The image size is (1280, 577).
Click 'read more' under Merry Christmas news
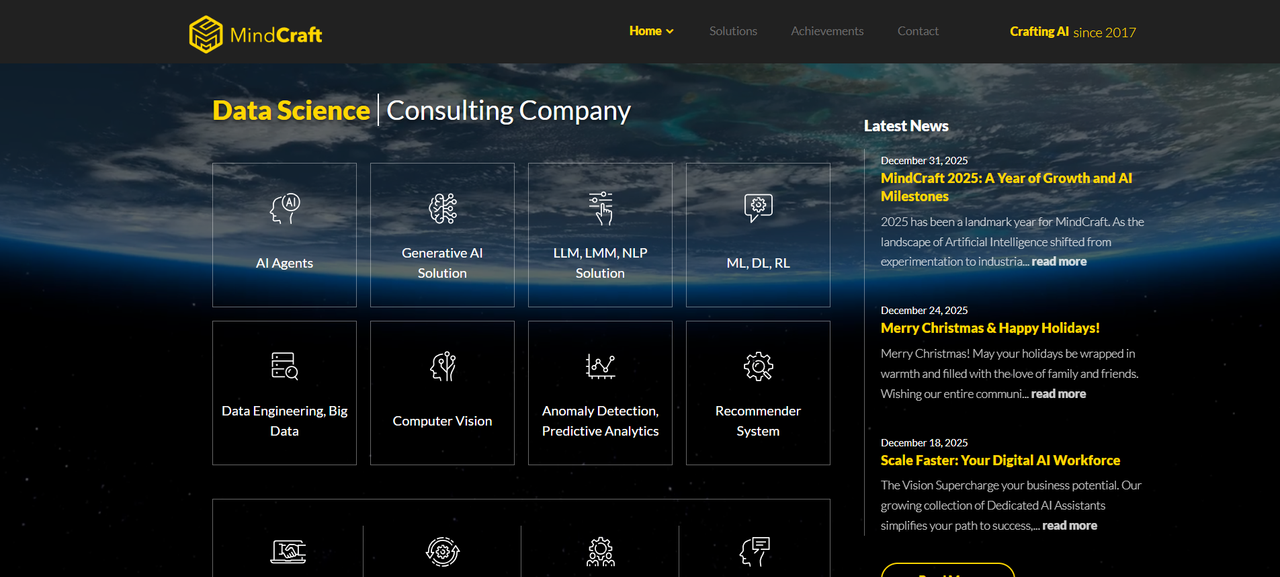pyautogui.click(x=1058, y=394)
